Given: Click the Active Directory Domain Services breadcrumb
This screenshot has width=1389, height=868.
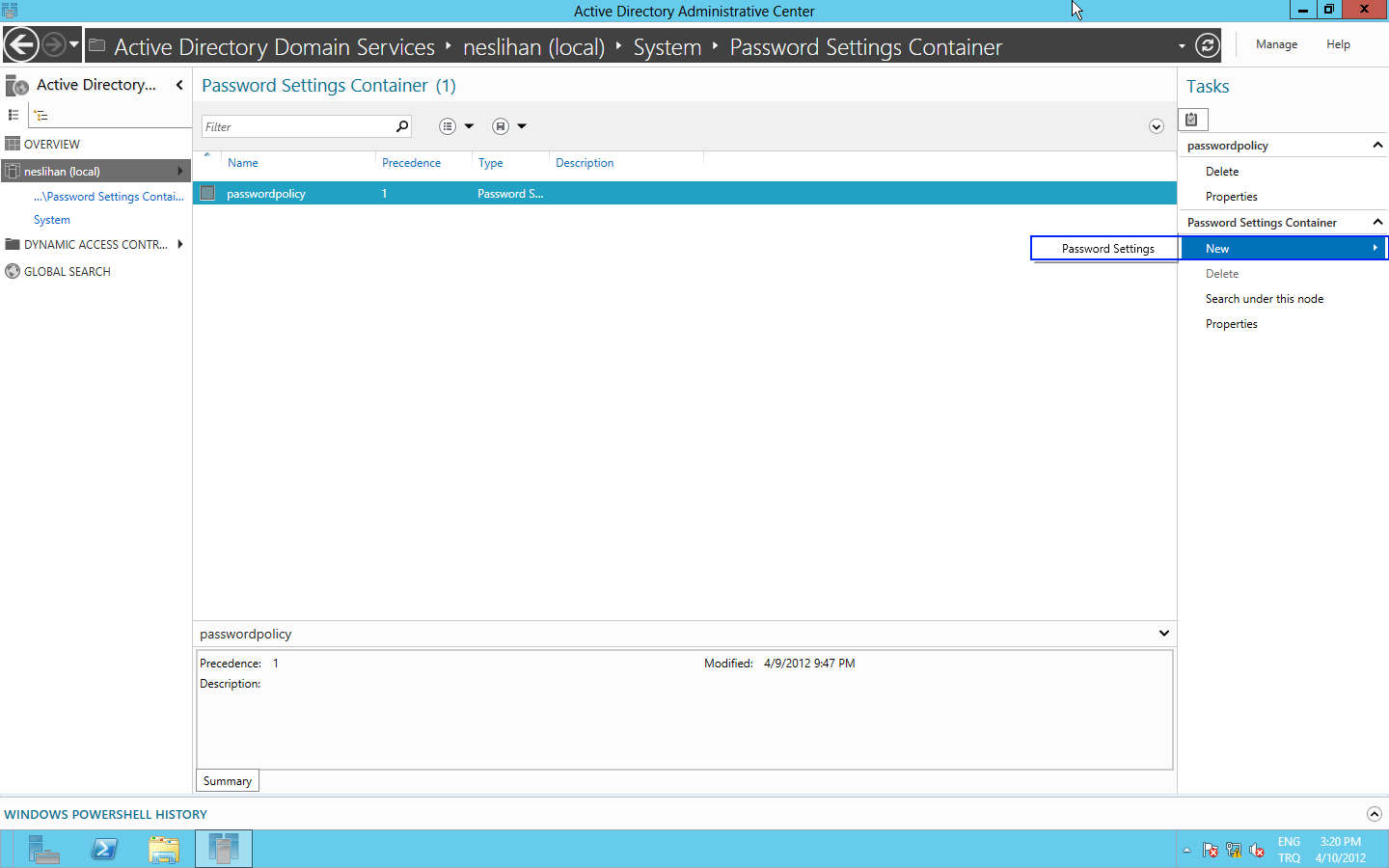Looking at the screenshot, I should coord(274,47).
